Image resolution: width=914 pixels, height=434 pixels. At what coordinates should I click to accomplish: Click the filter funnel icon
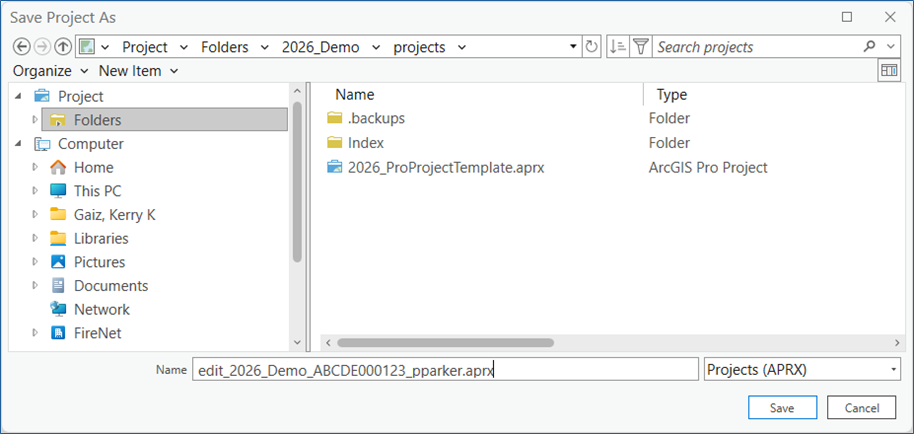click(x=642, y=47)
